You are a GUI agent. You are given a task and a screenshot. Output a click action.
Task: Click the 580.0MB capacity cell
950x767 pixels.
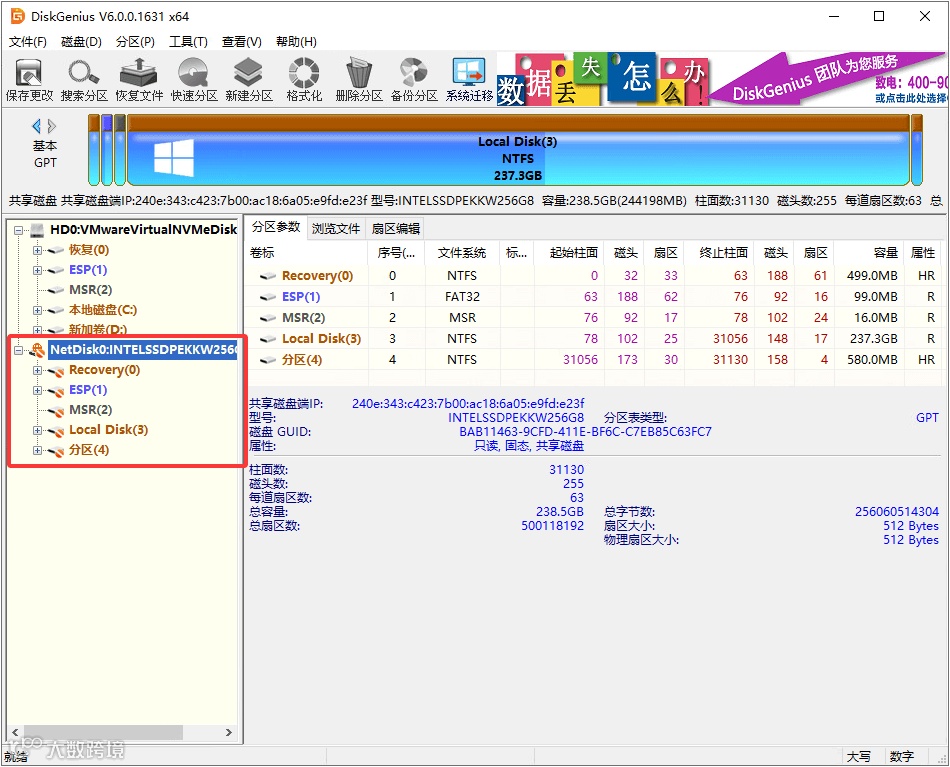point(872,360)
